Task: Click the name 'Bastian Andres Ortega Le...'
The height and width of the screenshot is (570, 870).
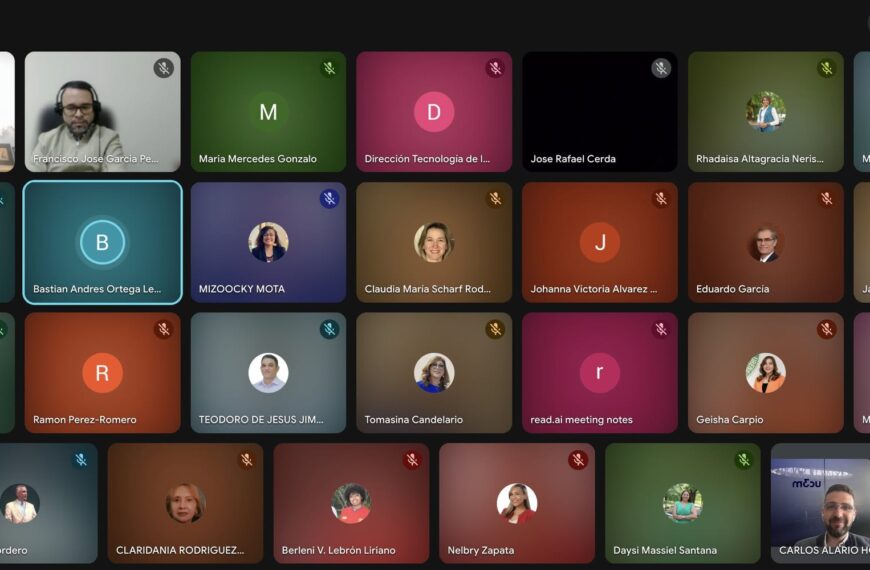Action: [x=97, y=289]
